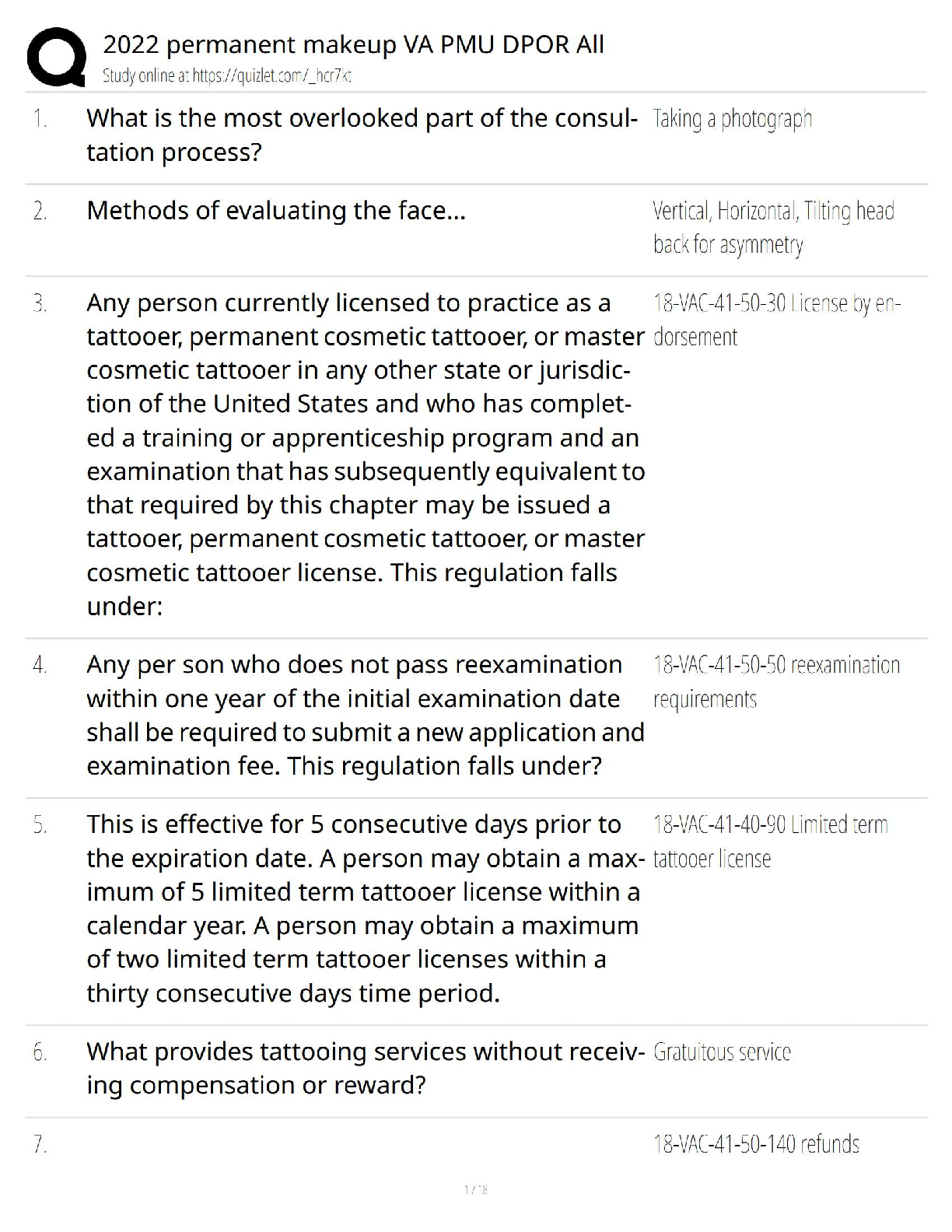Click item number 4 in the list
The width and height of the screenshot is (952, 1232).
[x=40, y=665]
